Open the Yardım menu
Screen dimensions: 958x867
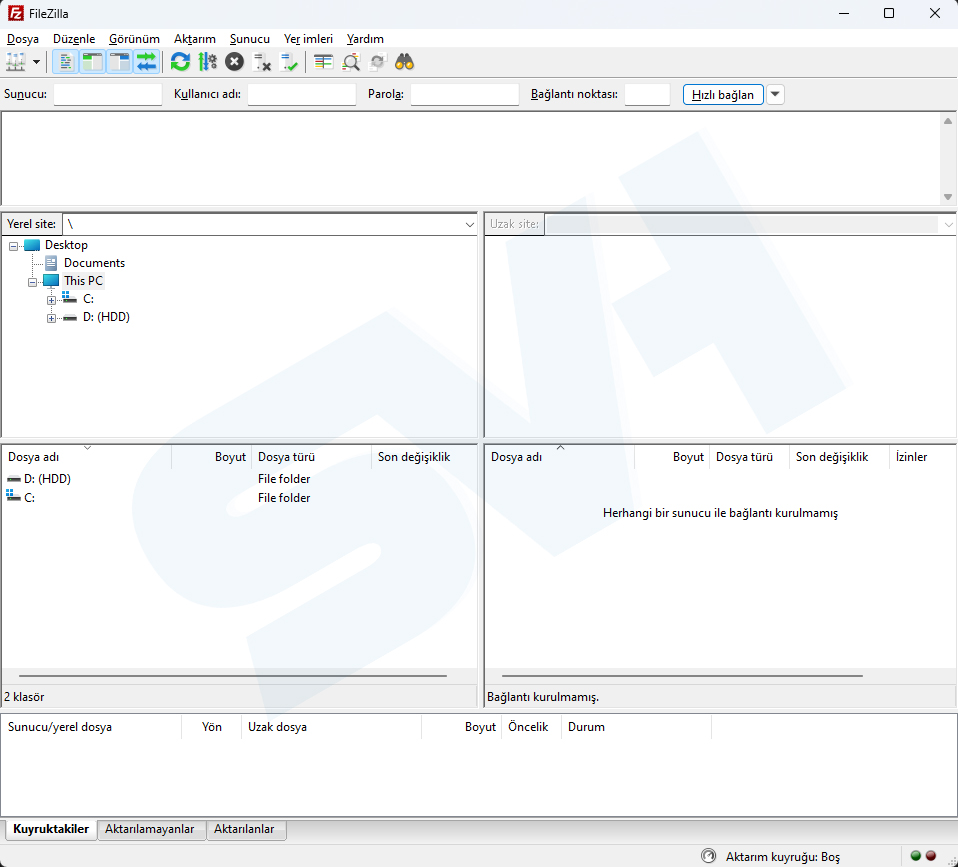(x=365, y=39)
